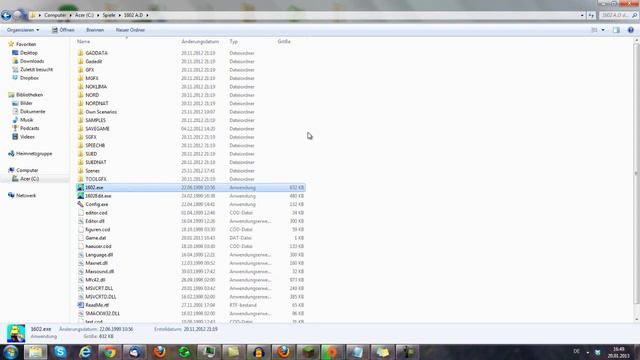Sort by the Größe column header

[284, 42]
